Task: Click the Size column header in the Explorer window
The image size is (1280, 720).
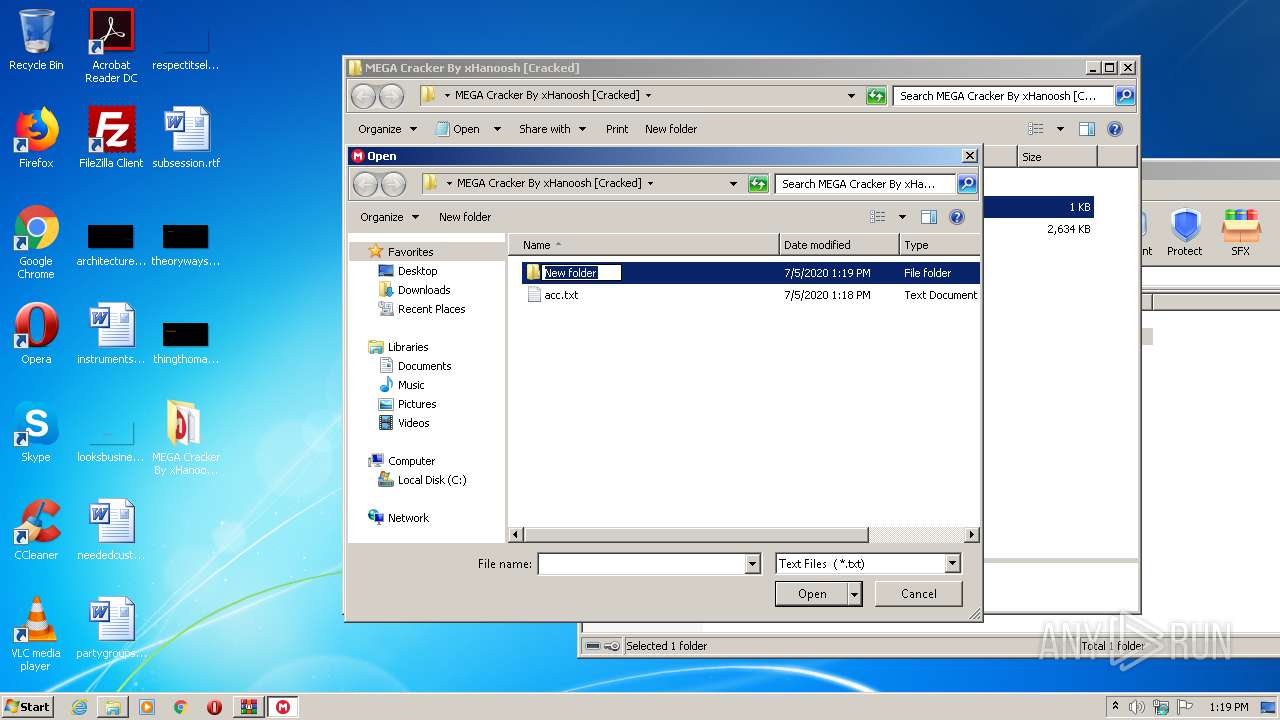Action: pyautogui.click(x=1057, y=157)
